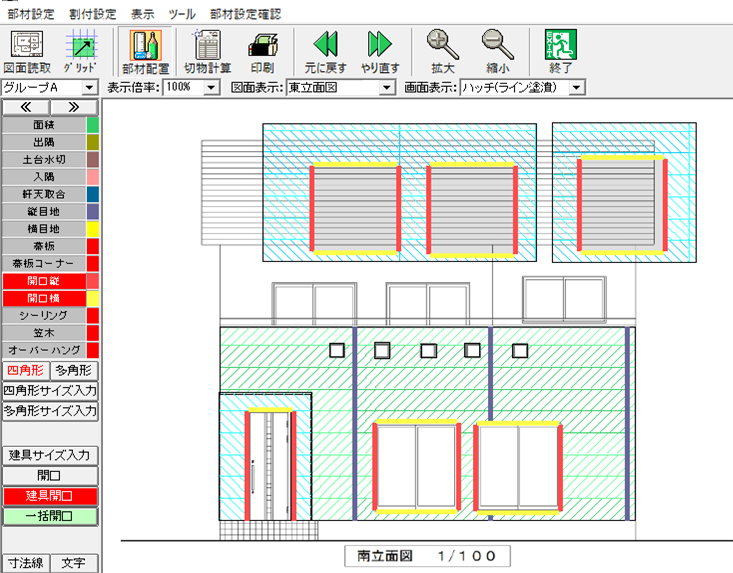Viewport: 733px width, 573px height.
Task: Click the olive swatch beside 出隅
Action: pyautogui.click(x=93, y=142)
